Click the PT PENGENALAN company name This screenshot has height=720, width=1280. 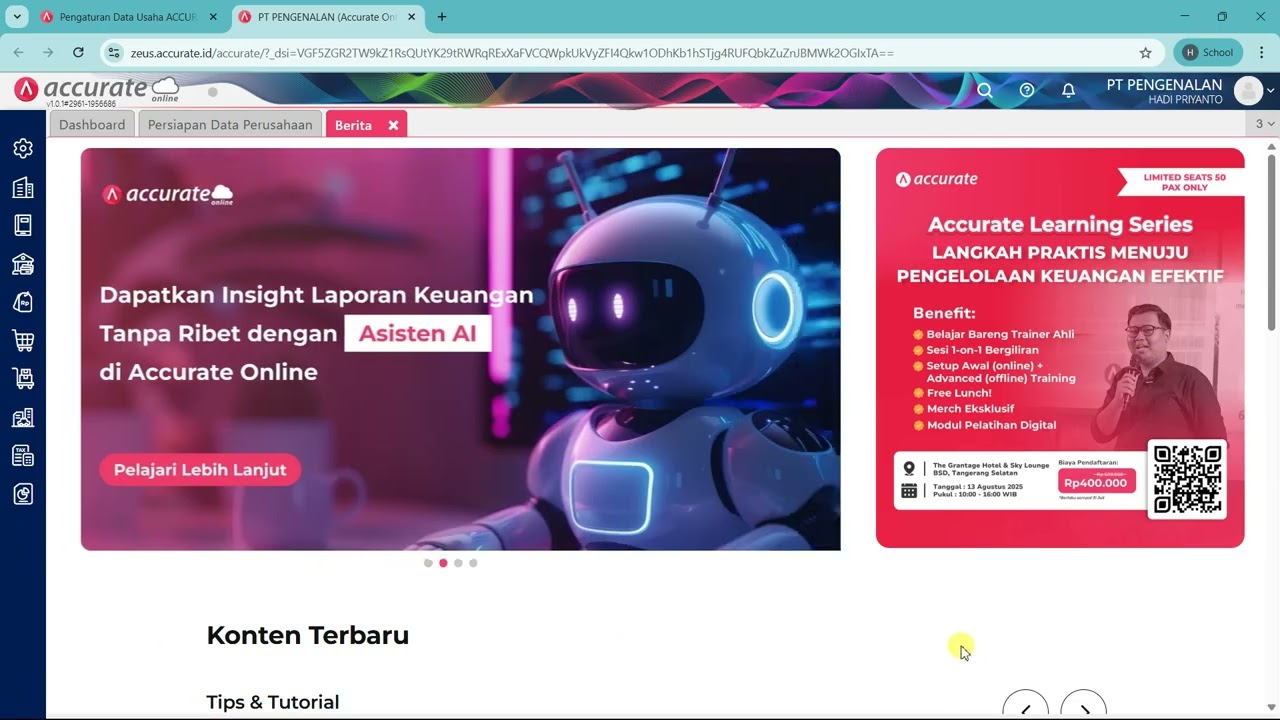click(x=1164, y=85)
